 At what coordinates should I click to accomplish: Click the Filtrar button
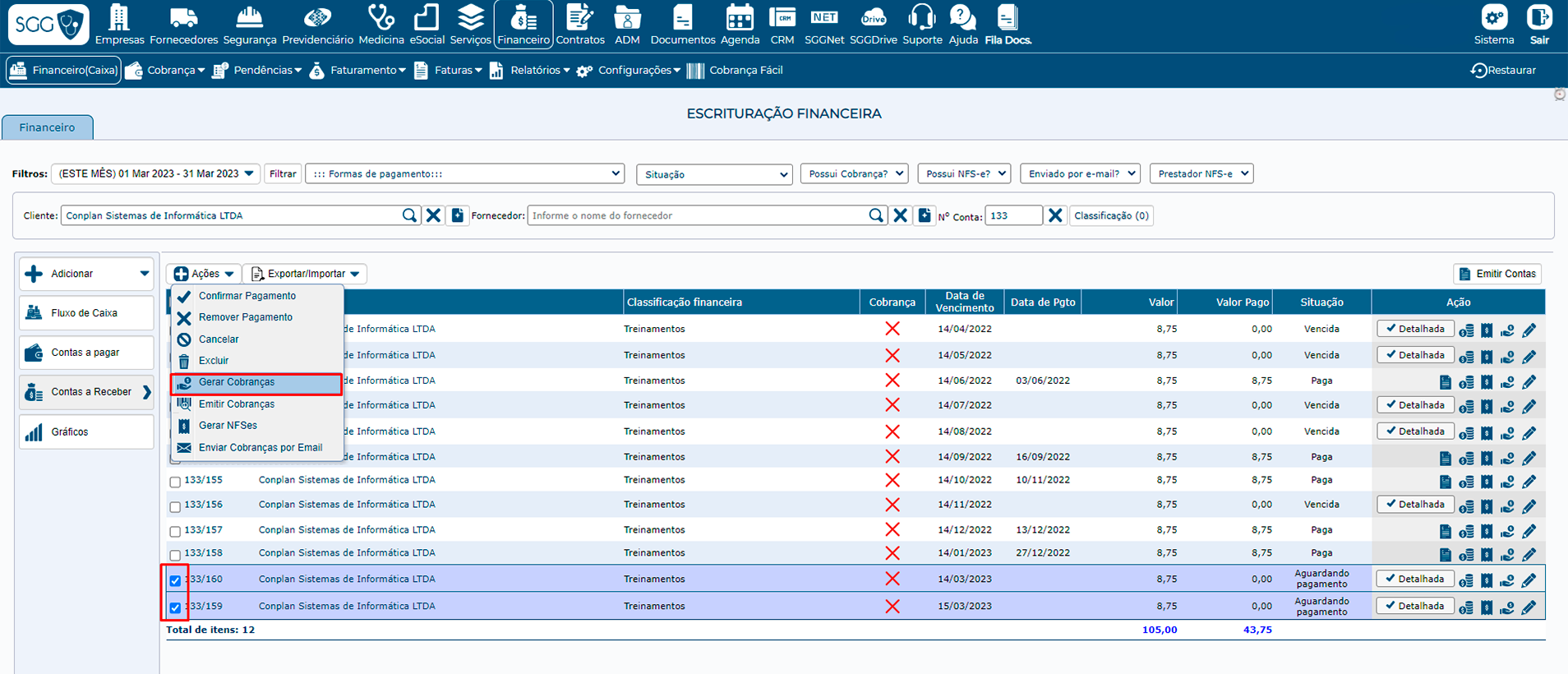[283, 173]
